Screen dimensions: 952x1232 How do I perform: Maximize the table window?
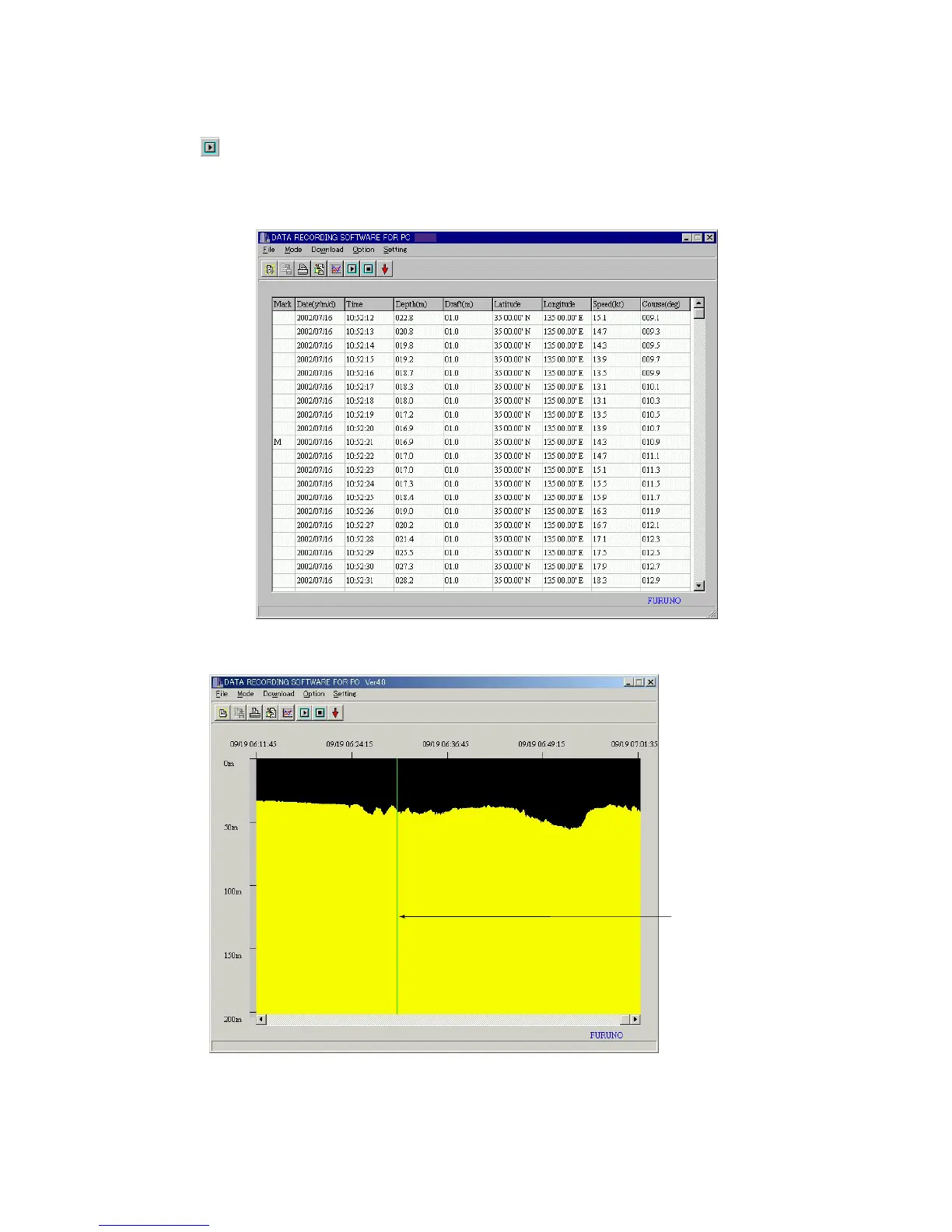coord(698,237)
